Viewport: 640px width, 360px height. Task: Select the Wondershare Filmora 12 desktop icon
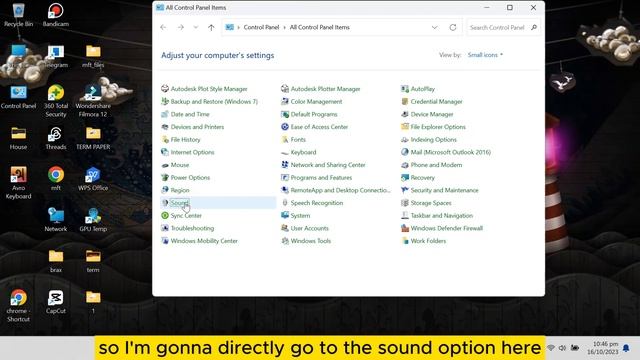tap(93, 101)
